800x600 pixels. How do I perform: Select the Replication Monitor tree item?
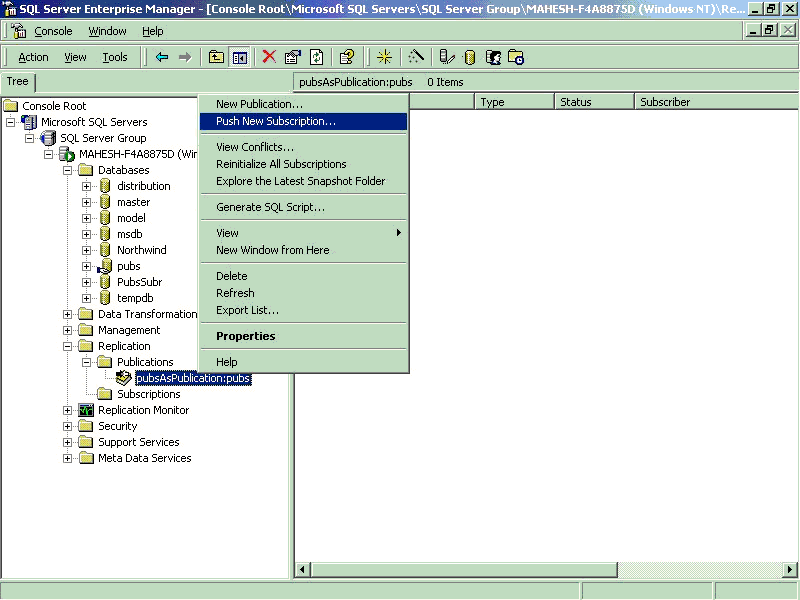(143, 410)
